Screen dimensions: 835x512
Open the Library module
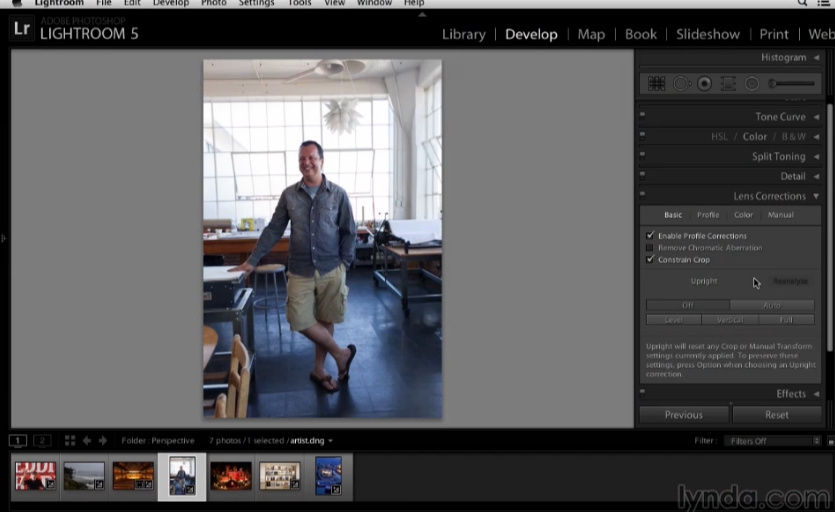pos(464,34)
